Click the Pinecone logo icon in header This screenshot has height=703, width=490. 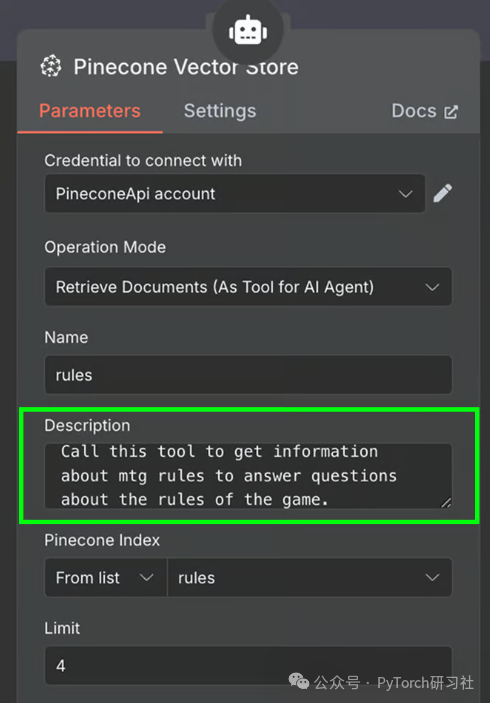click(51, 66)
